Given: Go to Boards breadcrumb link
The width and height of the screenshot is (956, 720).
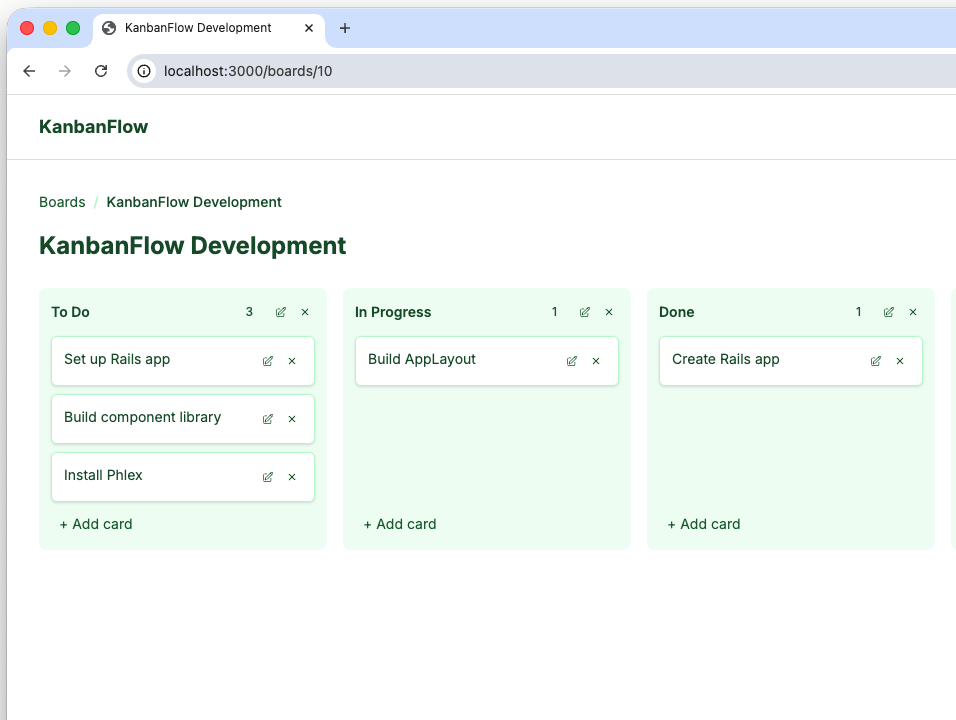Looking at the screenshot, I should click(62, 202).
